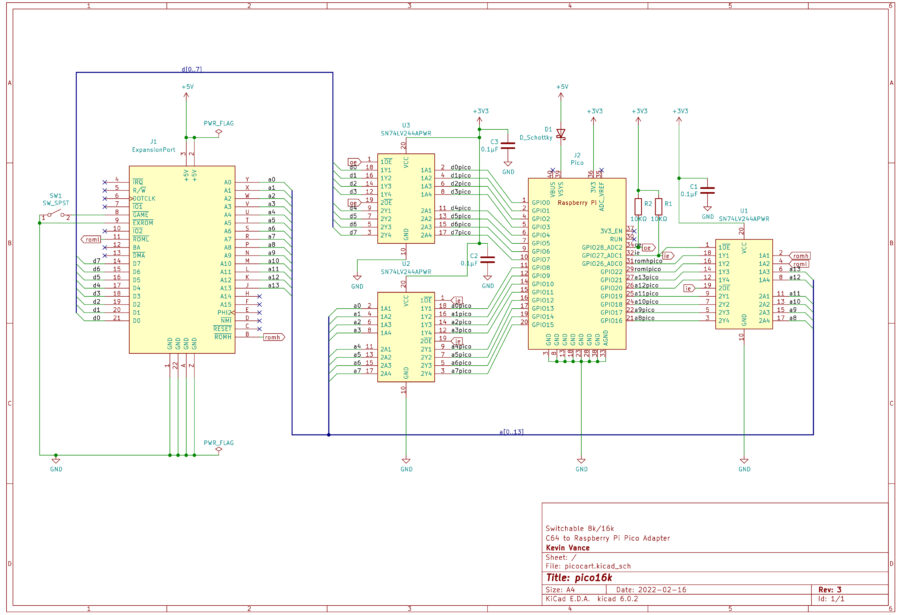Select resistor R2 symbol

(638, 207)
